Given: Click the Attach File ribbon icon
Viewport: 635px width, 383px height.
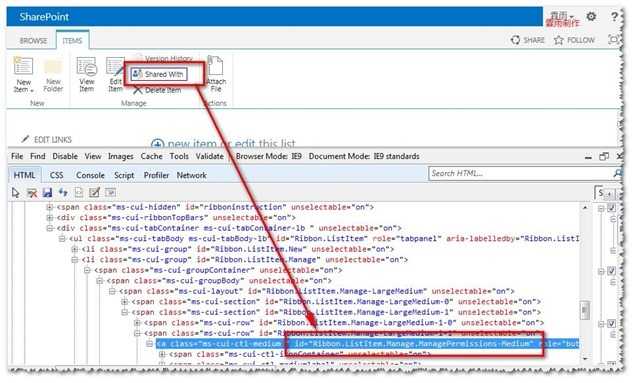Looking at the screenshot, I should pyautogui.click(x=215, y=66).
